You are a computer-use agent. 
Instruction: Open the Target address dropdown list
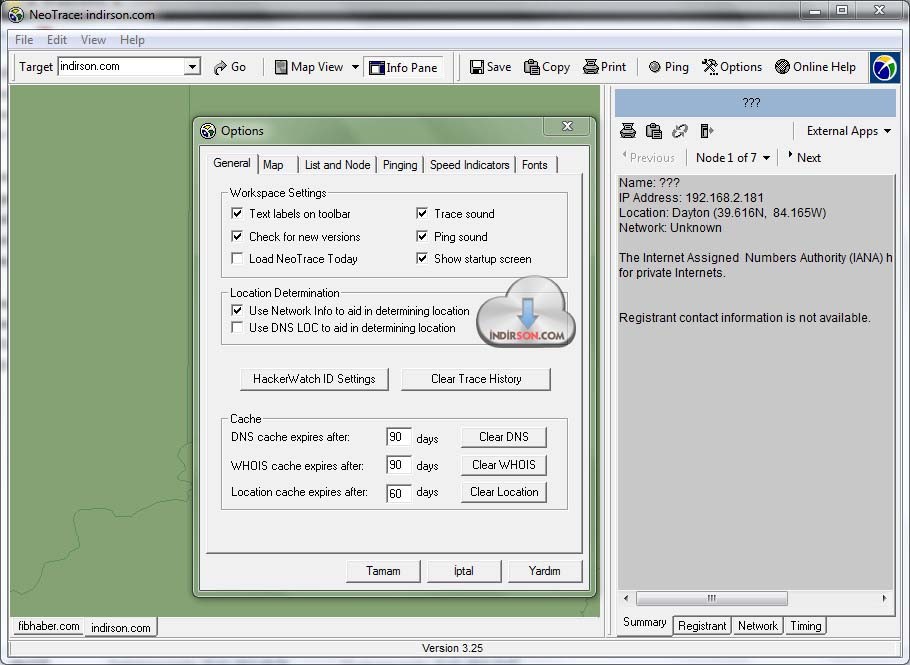192,67
